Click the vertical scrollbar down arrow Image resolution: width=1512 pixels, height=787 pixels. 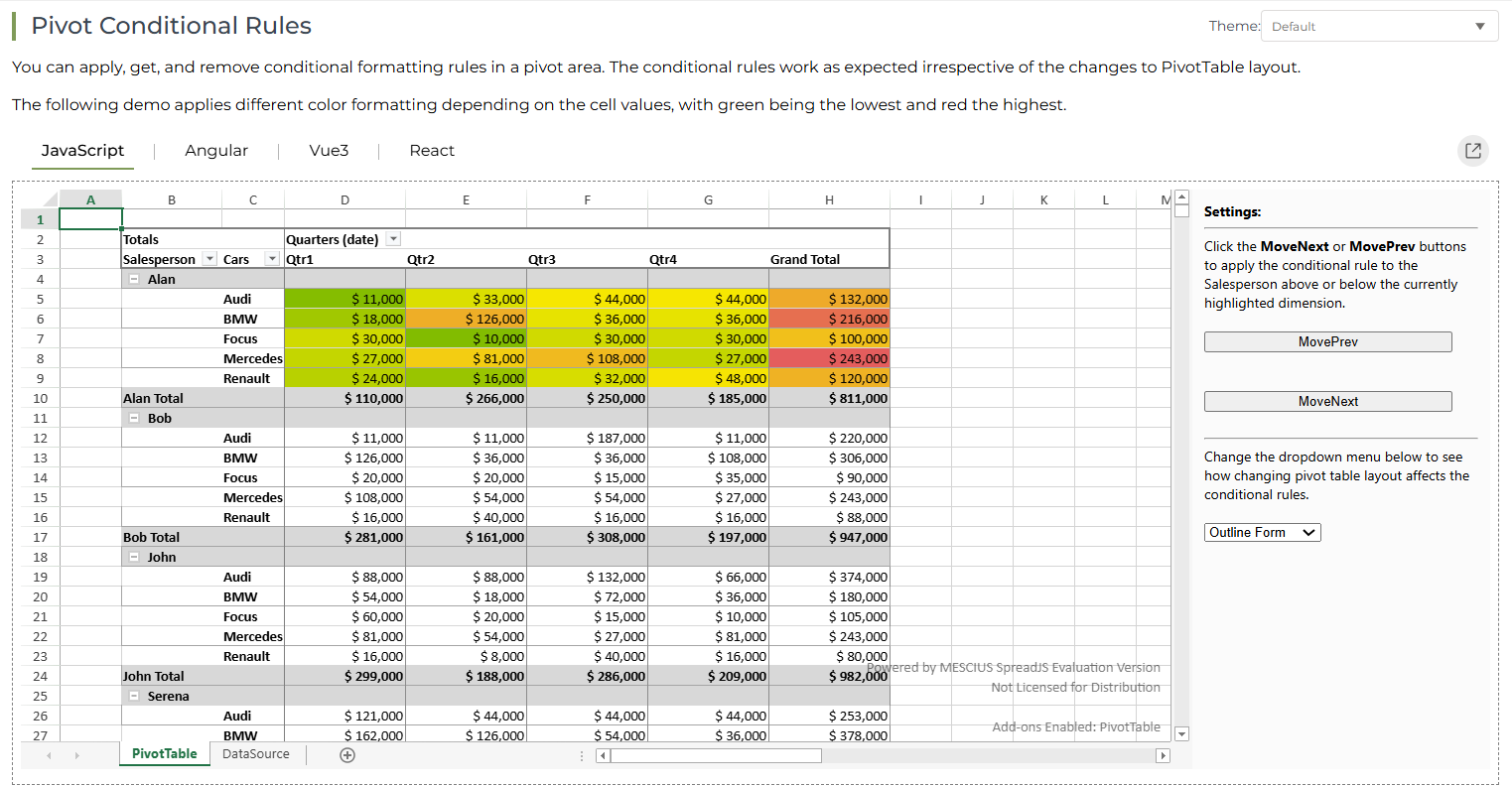pyautogui.click(x=1181, y=734)
